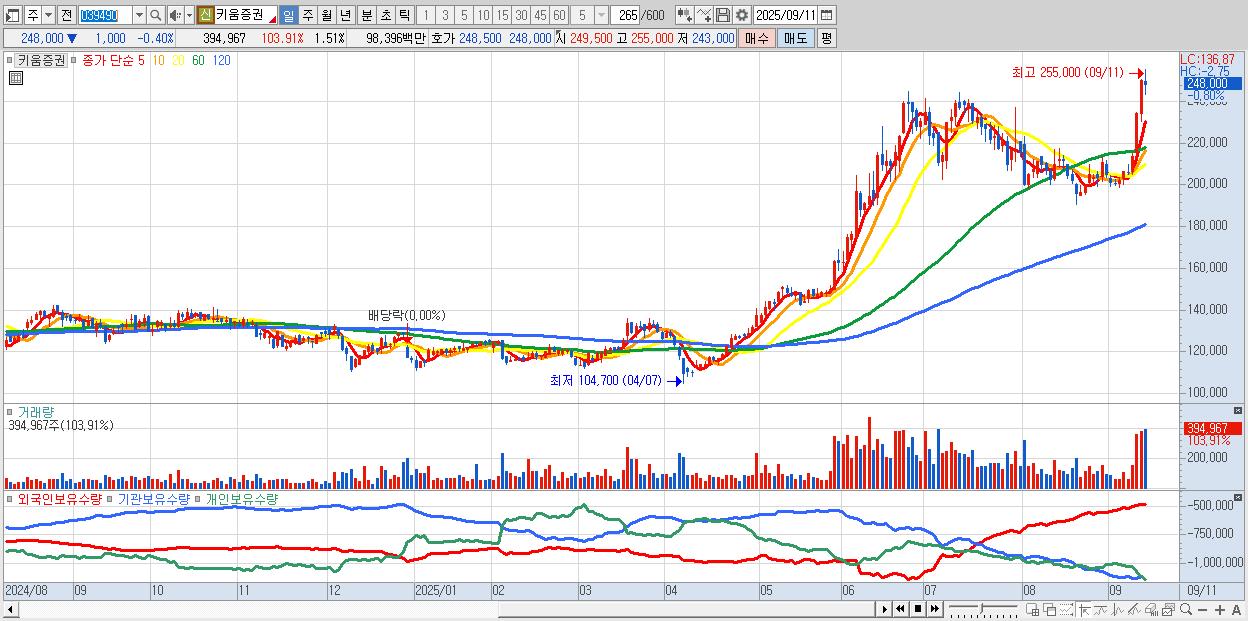
Task: Save chart with the floppy disk icon
Action: 723,15
